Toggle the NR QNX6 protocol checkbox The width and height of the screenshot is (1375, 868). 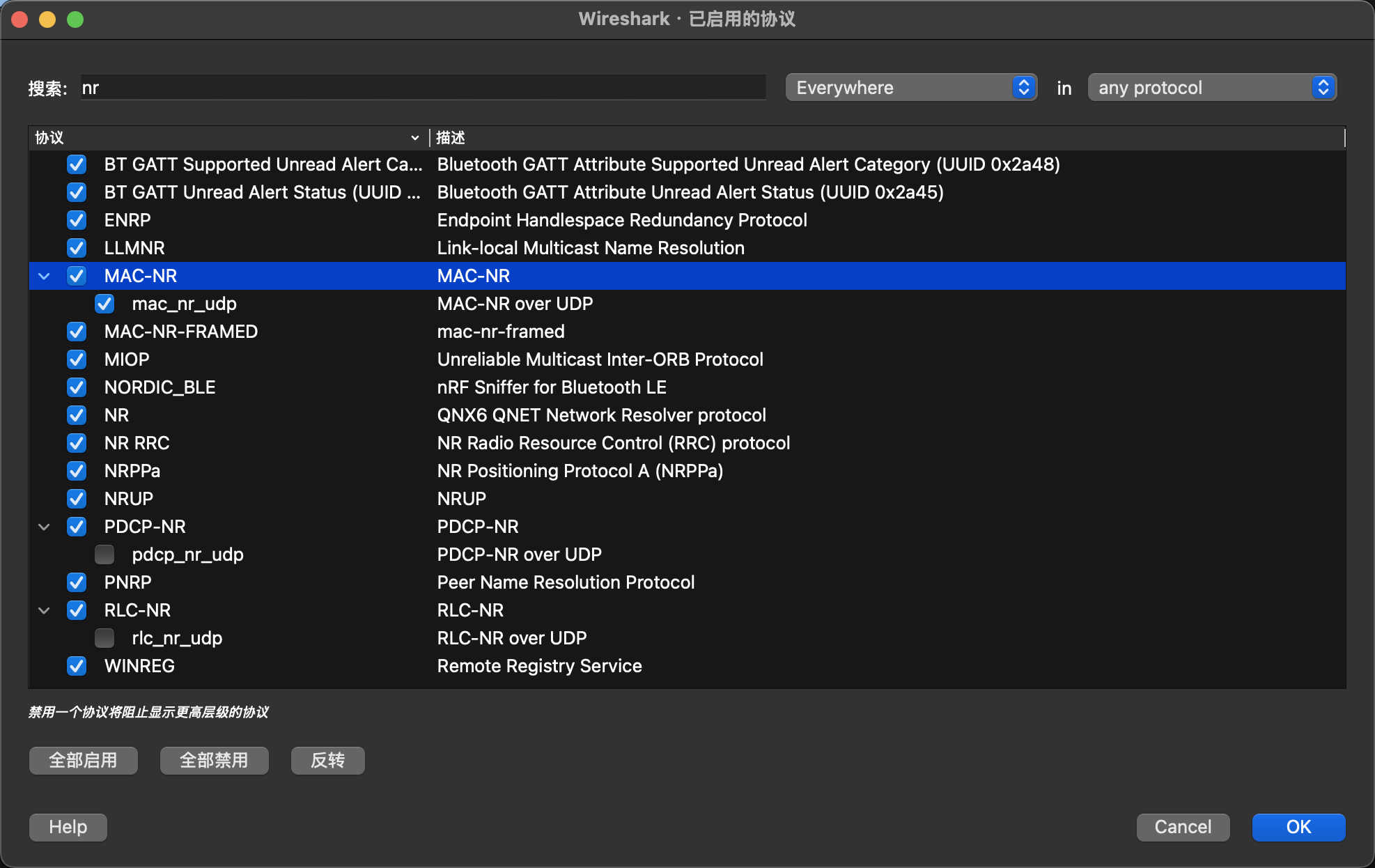77,415
